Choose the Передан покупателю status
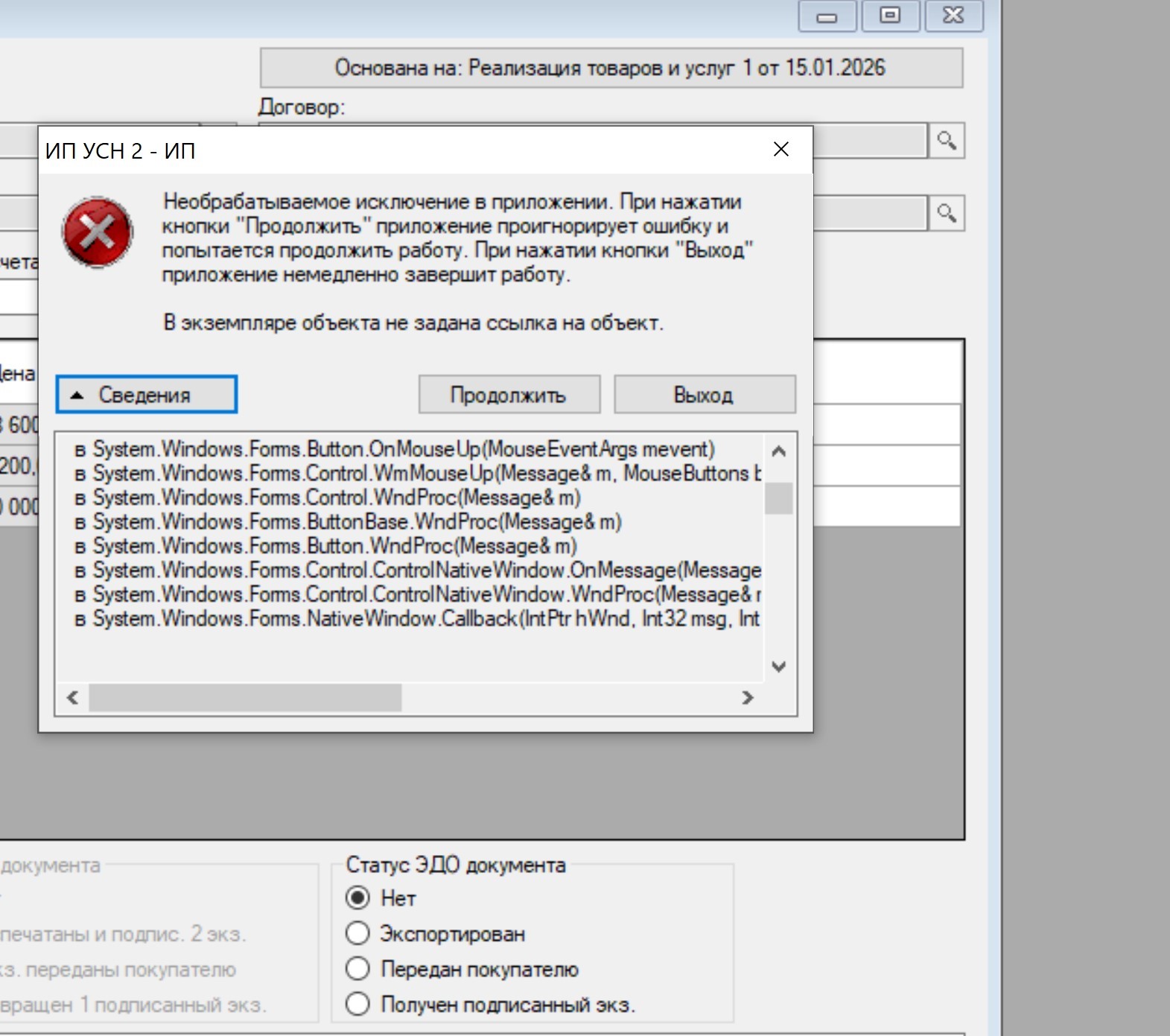1170x1036 pixels. [358, 969]
